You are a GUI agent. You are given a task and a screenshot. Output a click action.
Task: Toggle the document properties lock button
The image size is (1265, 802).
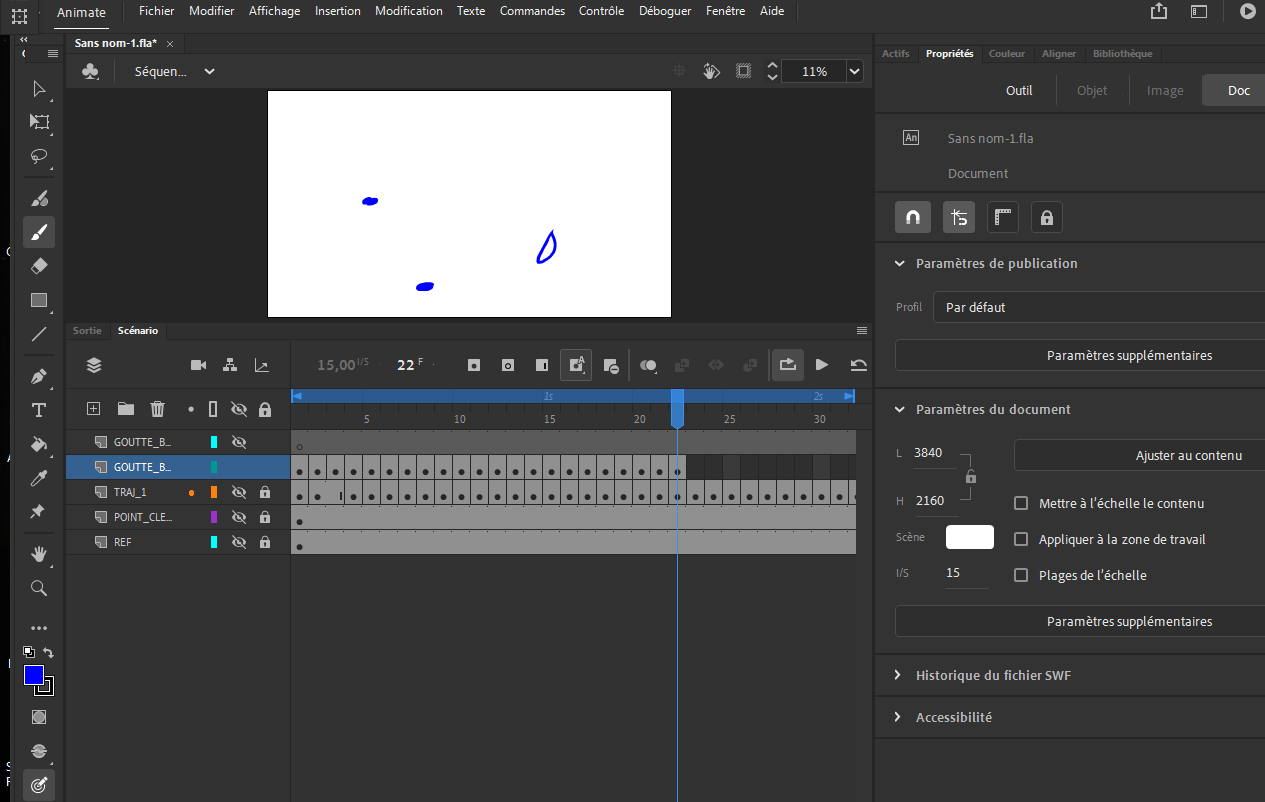pyautogui.click(x=1047, y=217)
